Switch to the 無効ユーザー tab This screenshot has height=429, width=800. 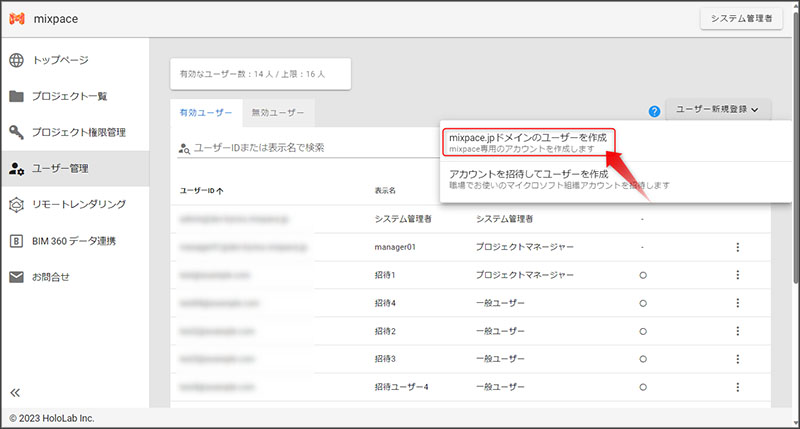point(279,112)
